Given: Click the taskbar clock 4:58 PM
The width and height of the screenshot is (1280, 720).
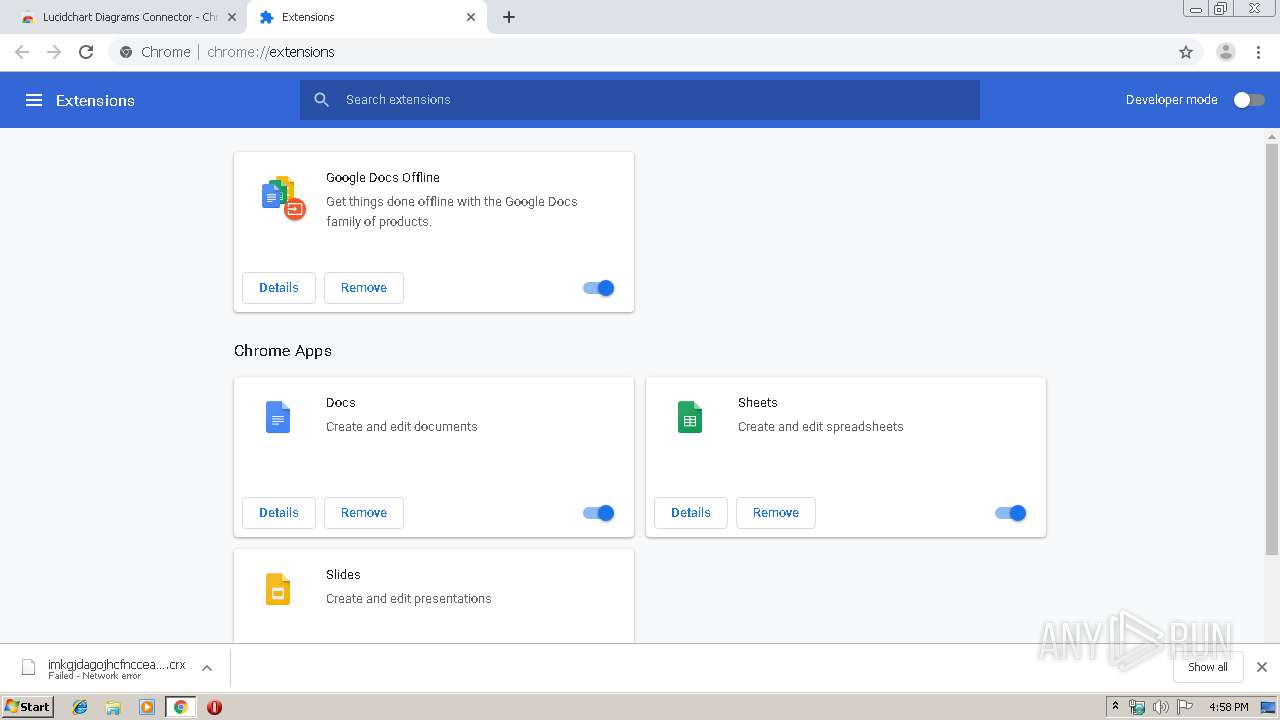Looking at the screenshot, I should [x=1229, y=707].
